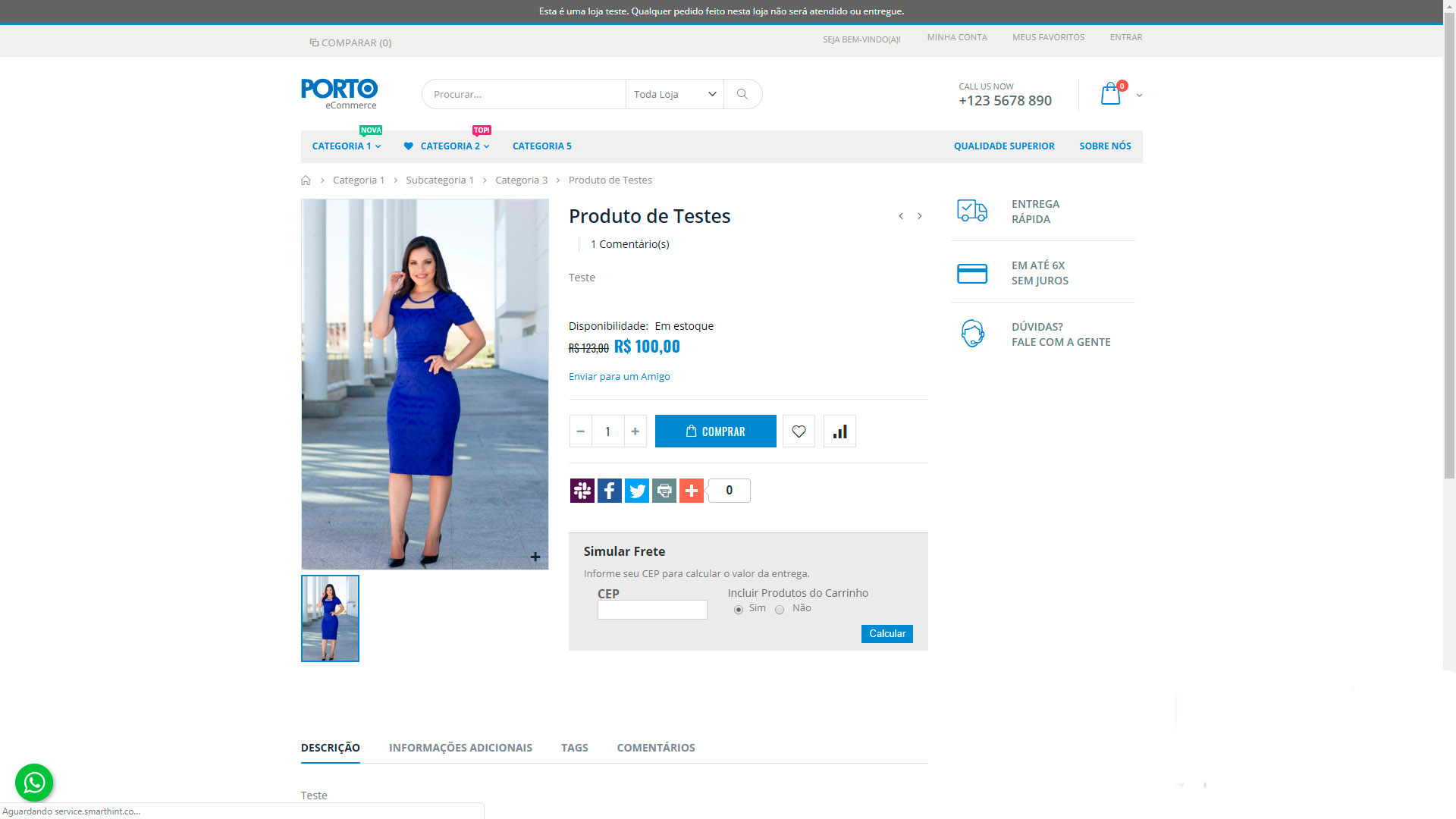1456x819 pixels.
Task: Switch to Tags tab
Action: (575, 748)
